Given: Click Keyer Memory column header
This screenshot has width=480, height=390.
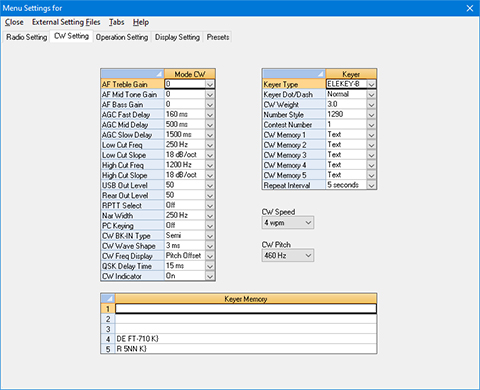Looking at the screenshot, I should pyautogui.click(x=246, y=299).
